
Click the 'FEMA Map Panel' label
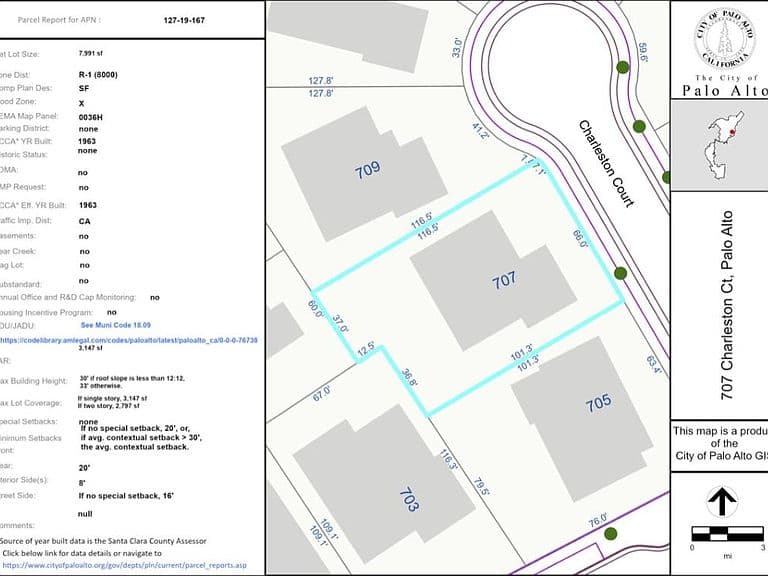click(x=28, y=116)
